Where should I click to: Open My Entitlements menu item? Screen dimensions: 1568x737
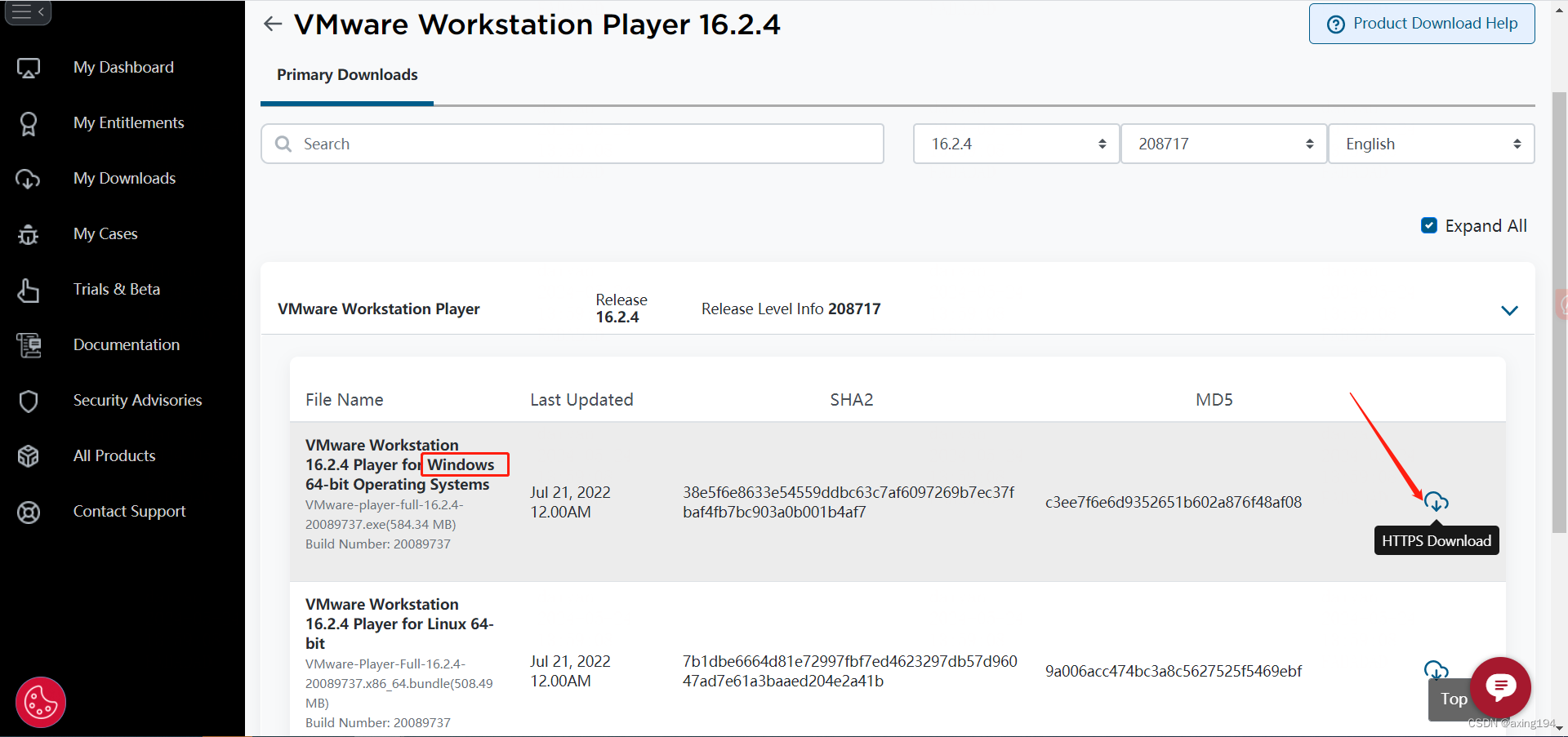128,123
